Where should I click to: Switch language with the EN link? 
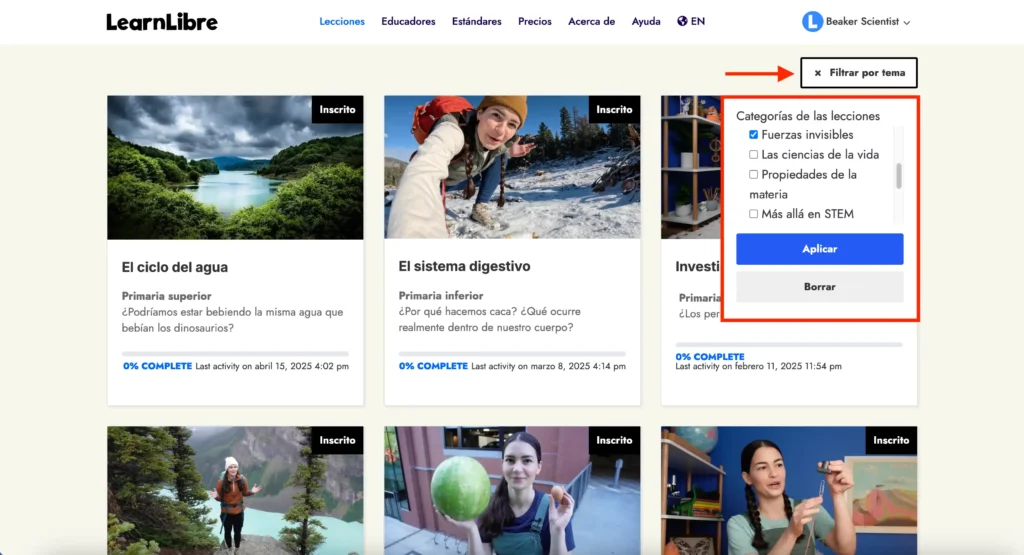click(697, 22)
